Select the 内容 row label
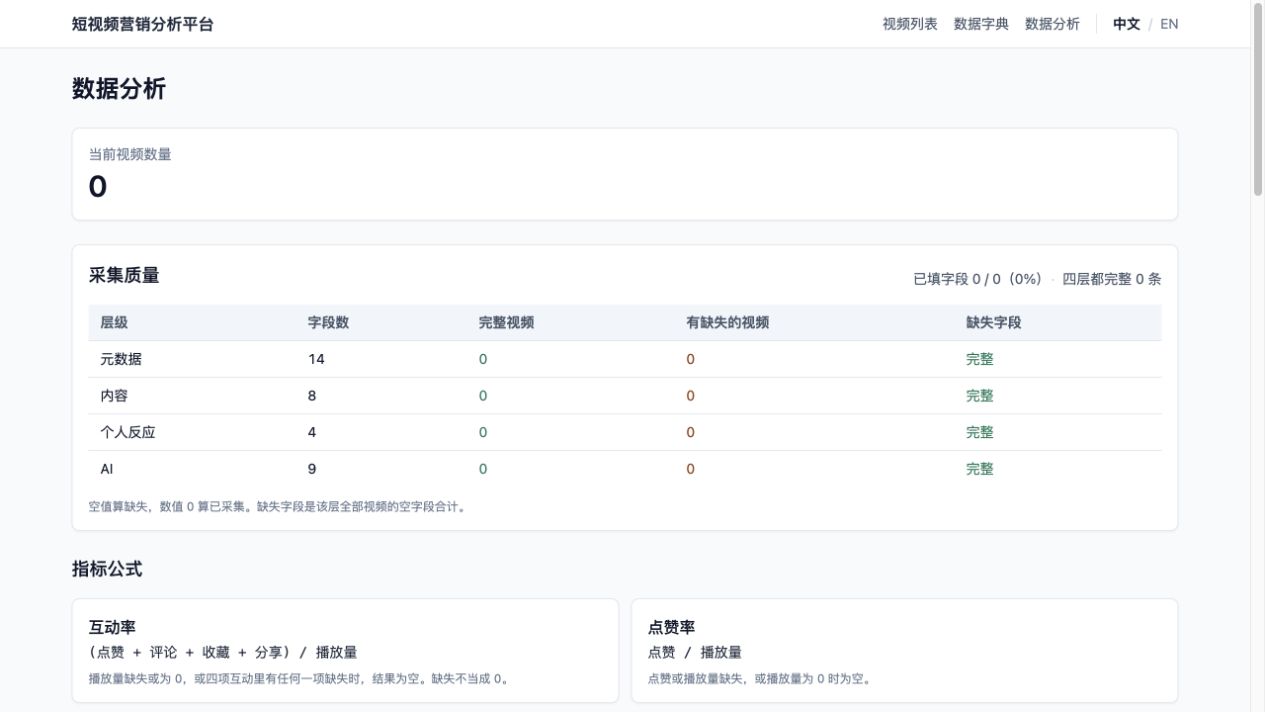1265x712 pixels. click(114, 396)
